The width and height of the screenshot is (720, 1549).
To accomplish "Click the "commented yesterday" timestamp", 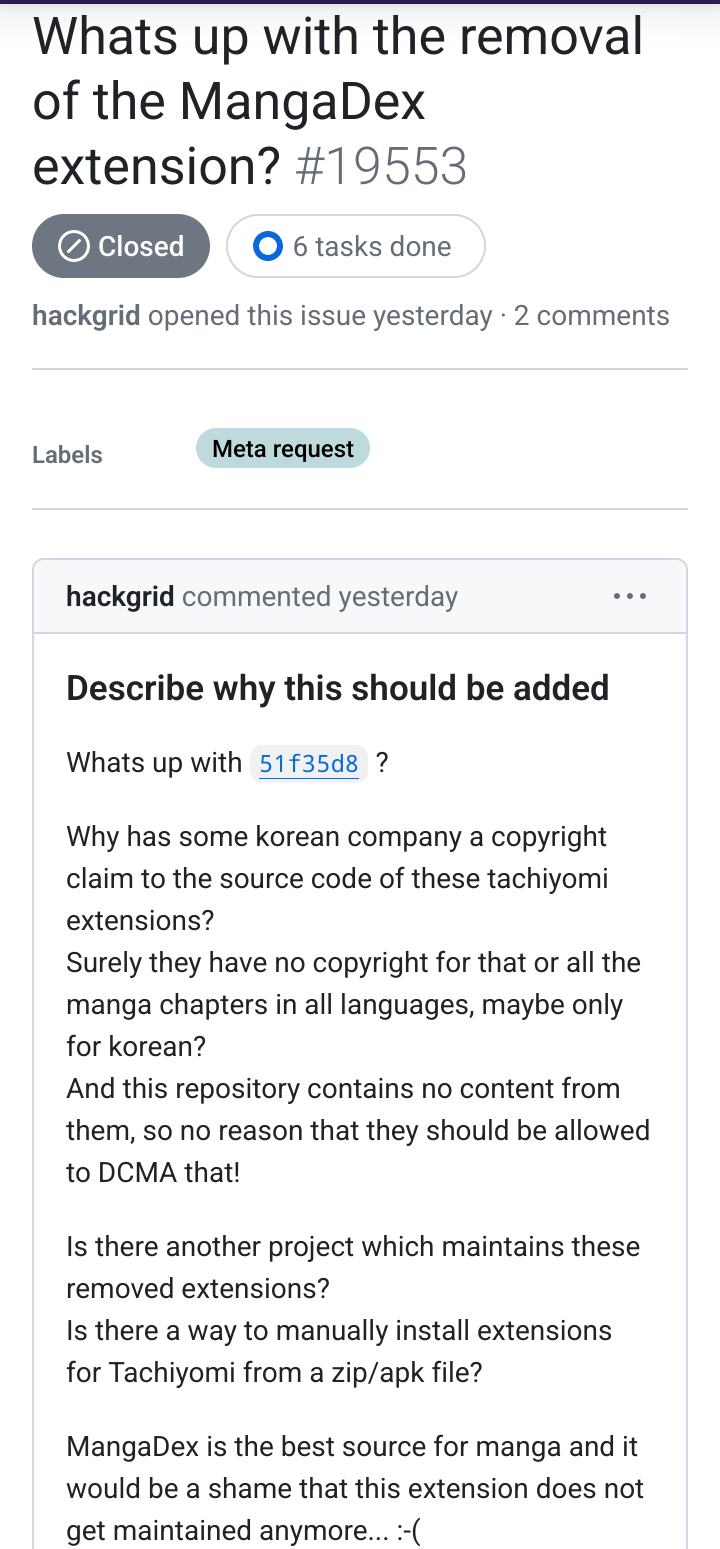I will (x=320, y=597).
